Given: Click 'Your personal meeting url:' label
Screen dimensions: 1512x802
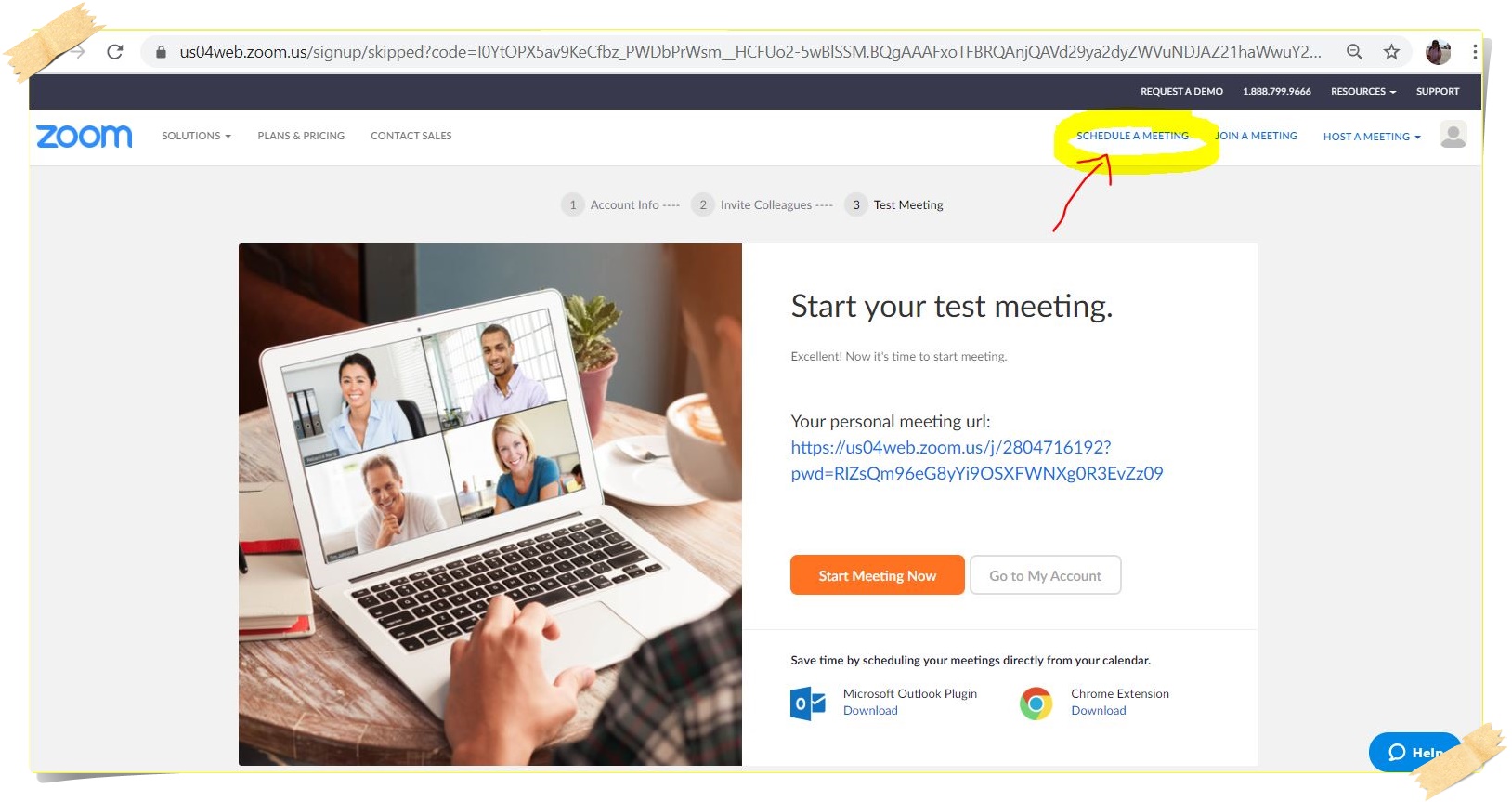Looking at the screenshot, I should (890, 421).
